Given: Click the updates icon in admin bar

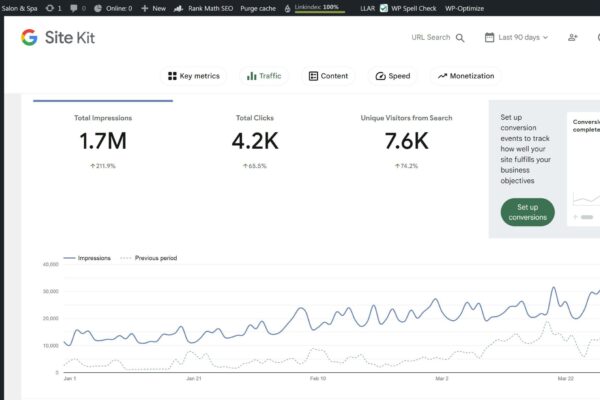Looking at the screenshot, I should coord(50,7).
